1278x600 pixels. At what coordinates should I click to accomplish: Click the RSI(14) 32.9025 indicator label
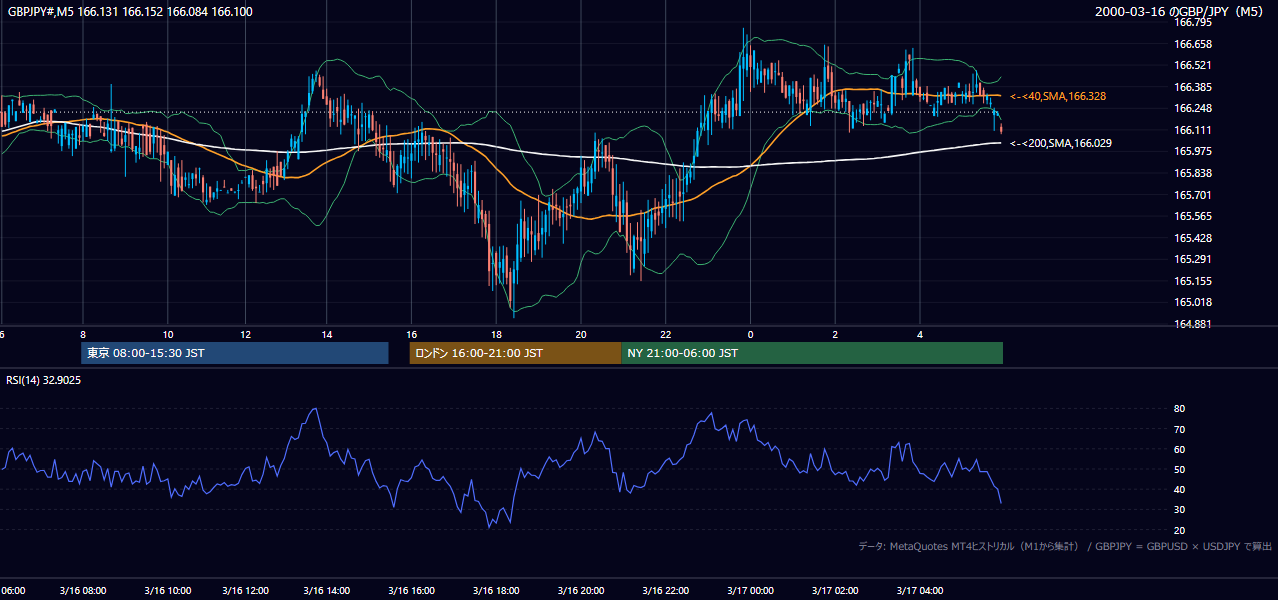coord(44,380)
